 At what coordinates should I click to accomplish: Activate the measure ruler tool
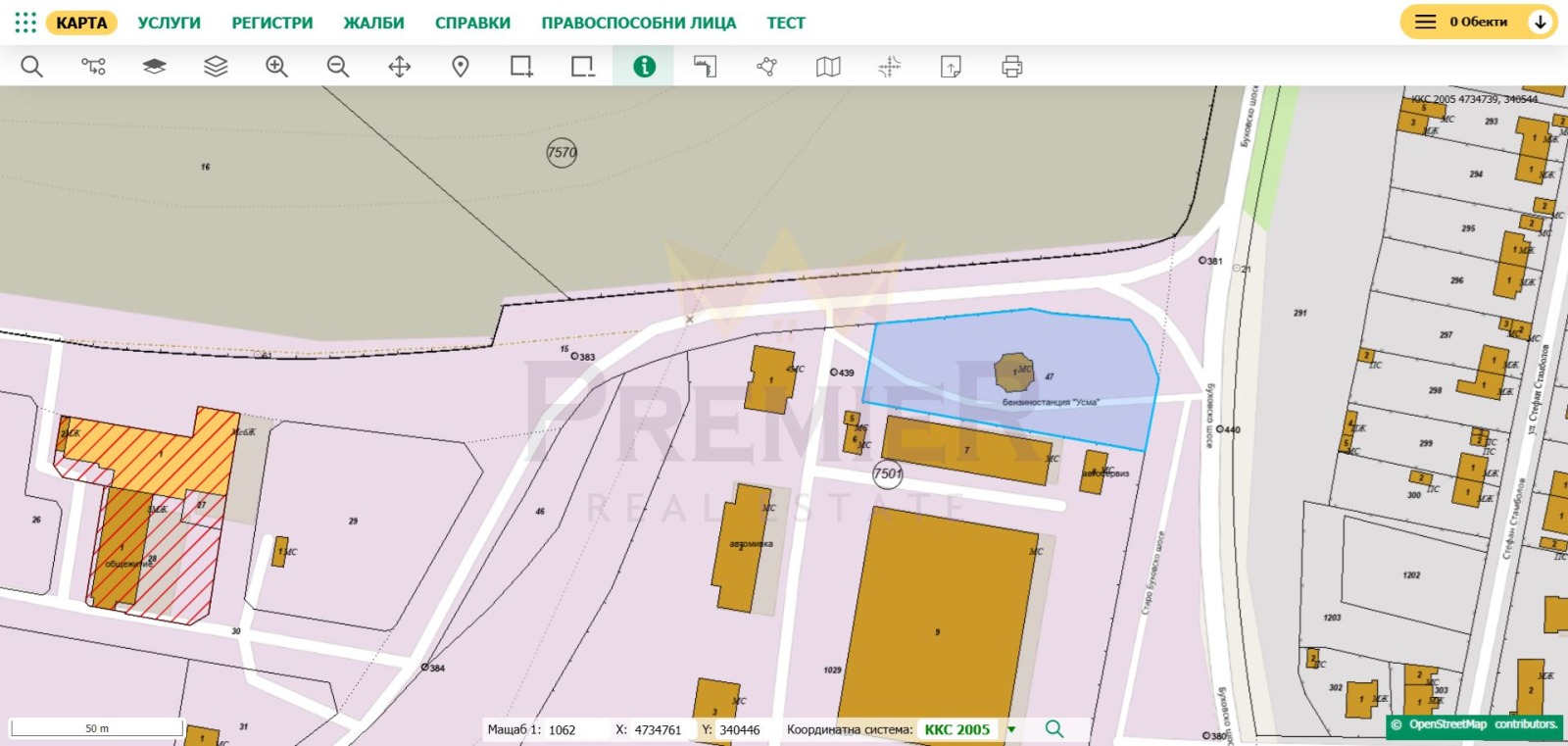click(x=706, y=67)
